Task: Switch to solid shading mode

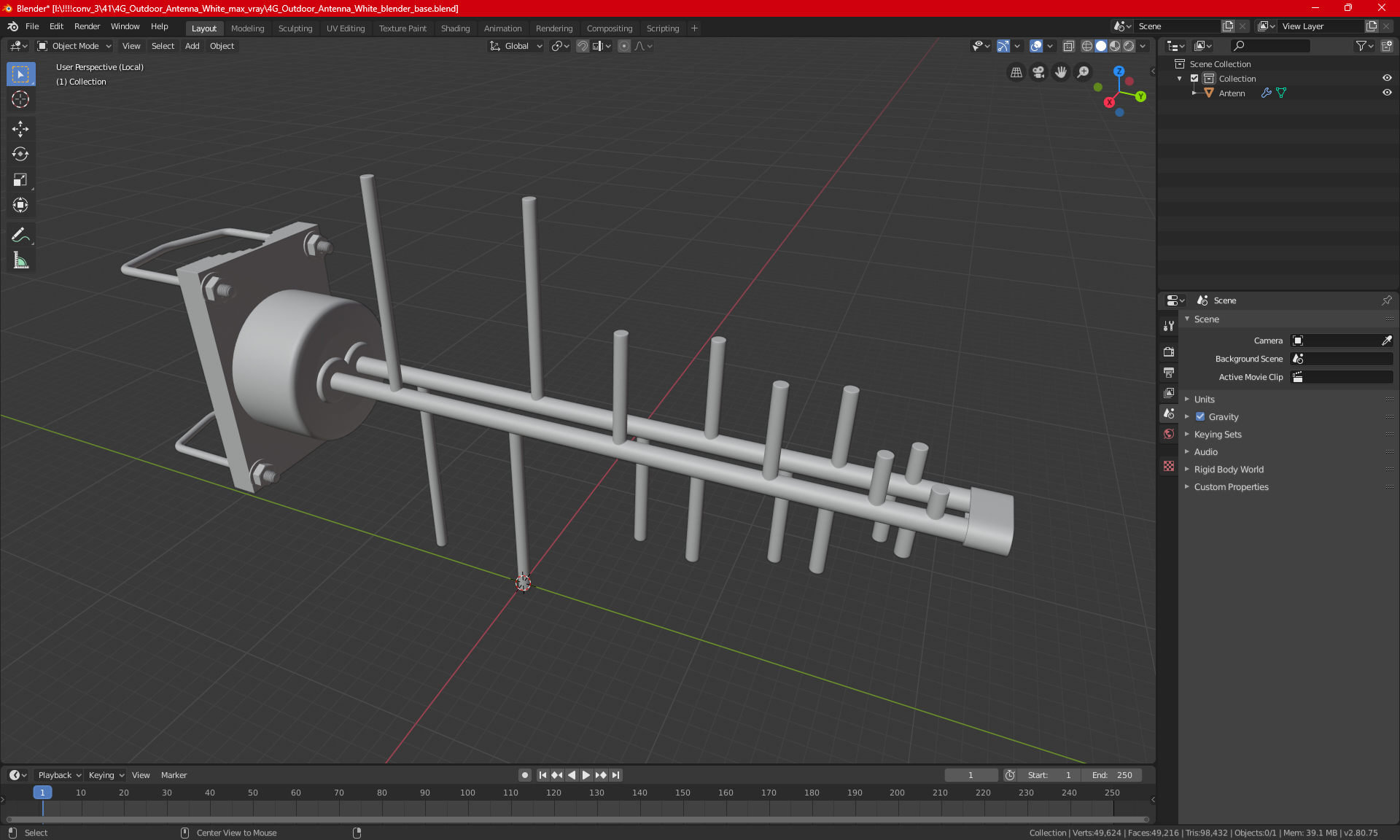Action: (1101, 46)
